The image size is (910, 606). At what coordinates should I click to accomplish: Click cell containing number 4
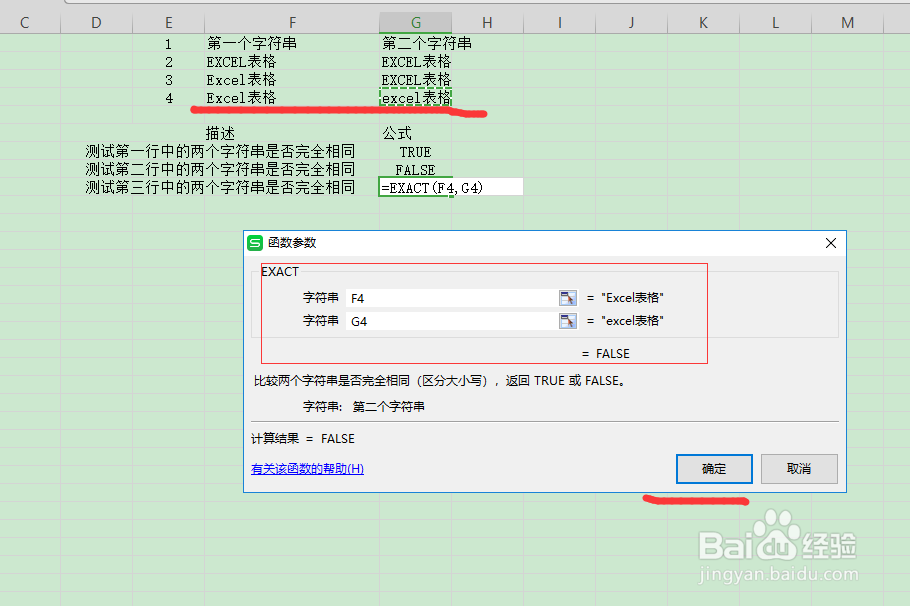[x=168, y=98]
